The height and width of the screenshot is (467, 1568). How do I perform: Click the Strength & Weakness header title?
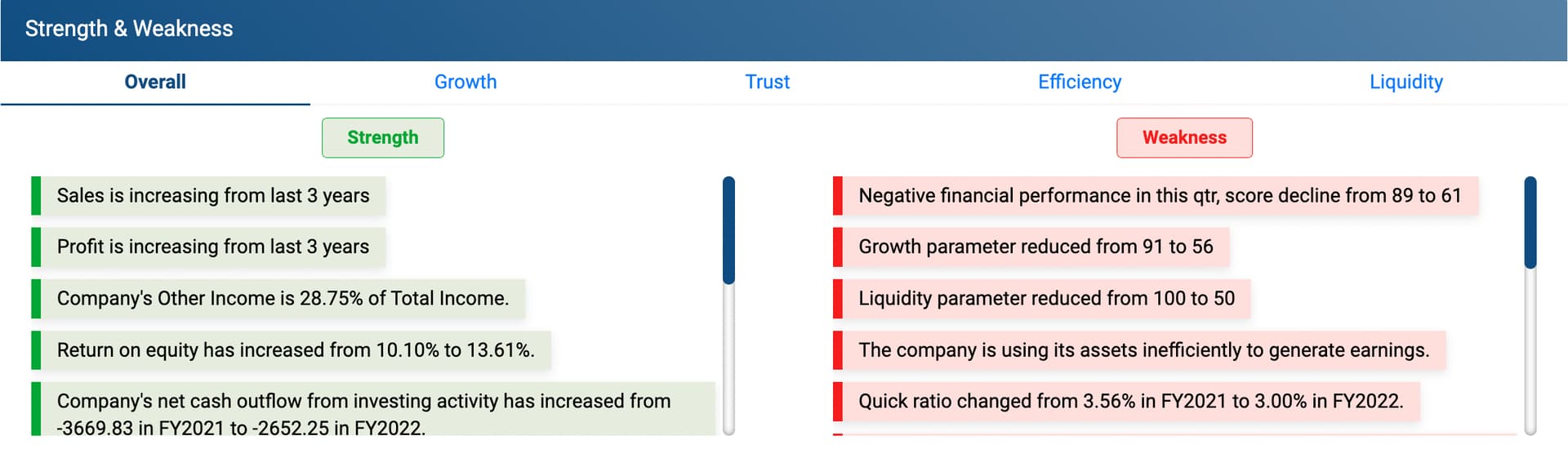(129, 29)
